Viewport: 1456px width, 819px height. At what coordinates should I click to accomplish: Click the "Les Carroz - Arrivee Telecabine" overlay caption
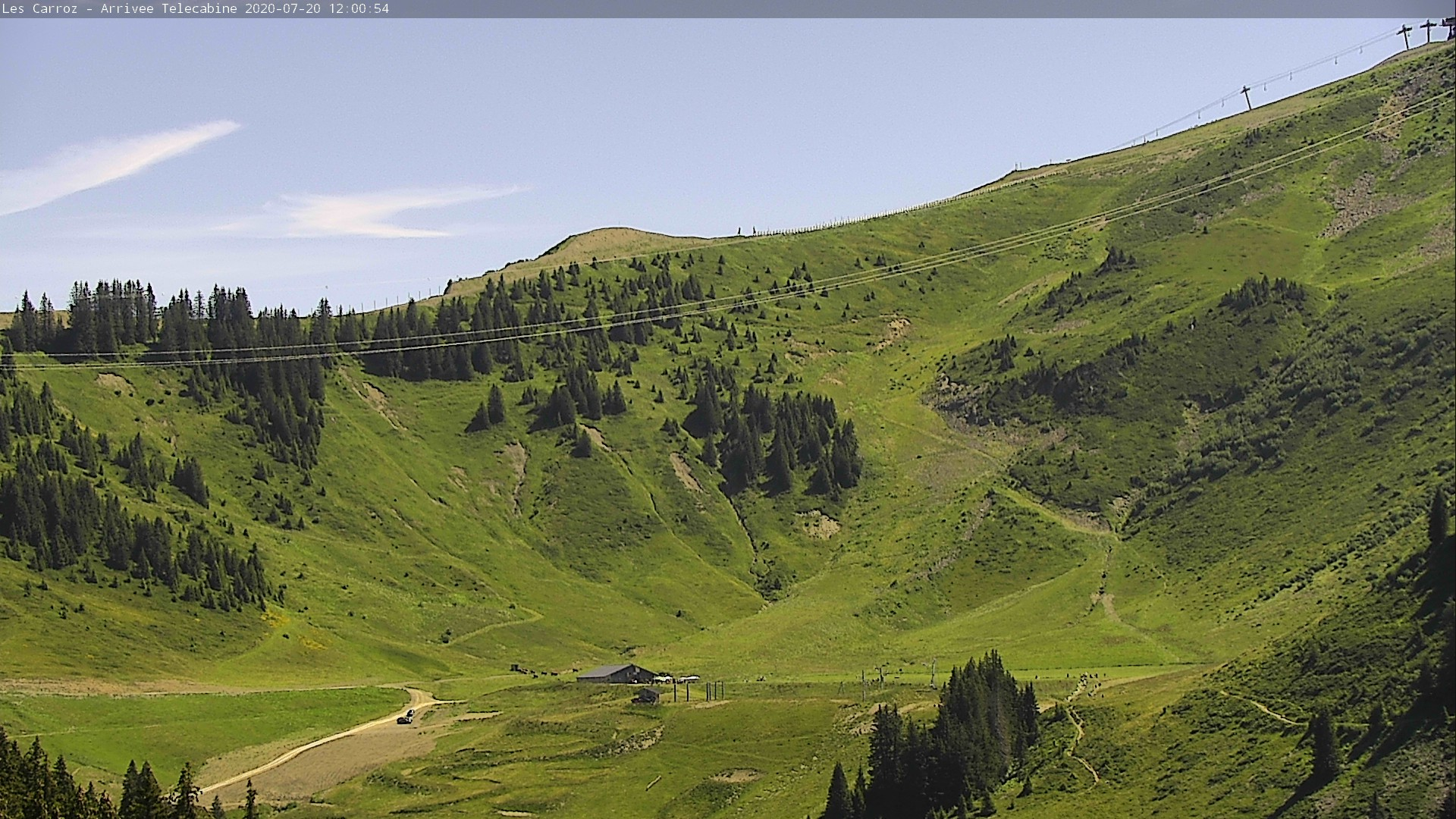120,9
